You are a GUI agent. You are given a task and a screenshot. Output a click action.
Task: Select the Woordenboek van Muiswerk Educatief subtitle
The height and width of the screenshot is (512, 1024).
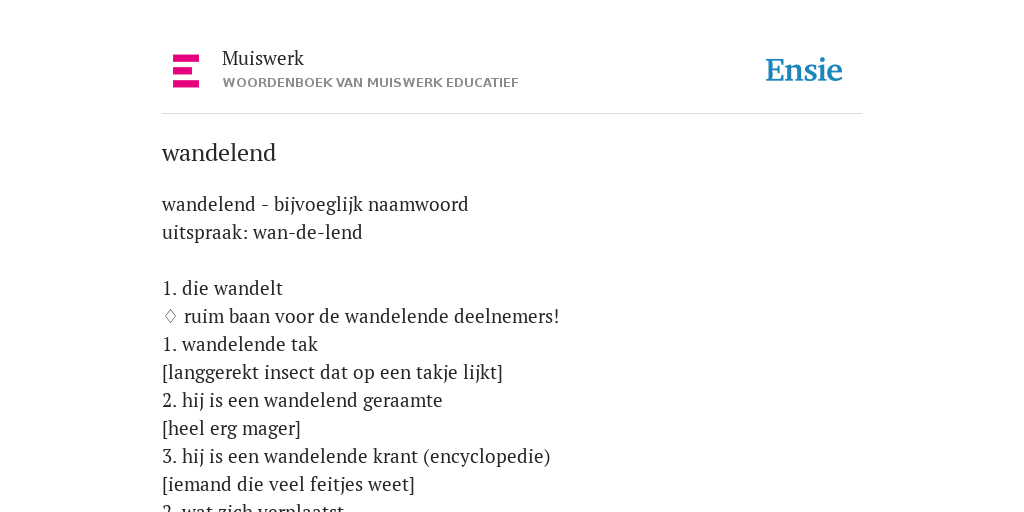tap(370, 83)
